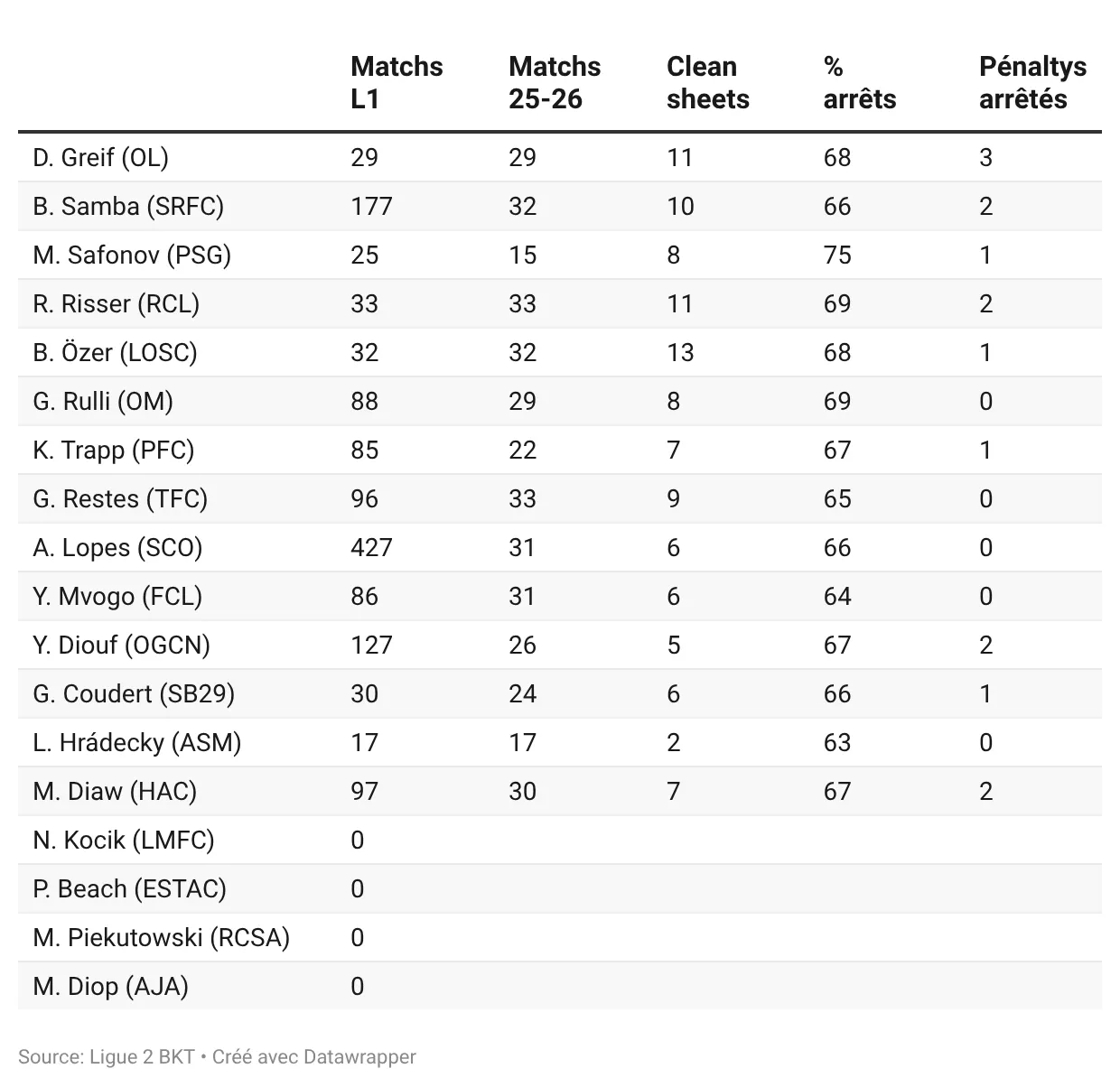Click the B. Özer (LOSC) name
This screenshot has height=1087, width=1120.
pyautogui.click(x=115, y=352)
